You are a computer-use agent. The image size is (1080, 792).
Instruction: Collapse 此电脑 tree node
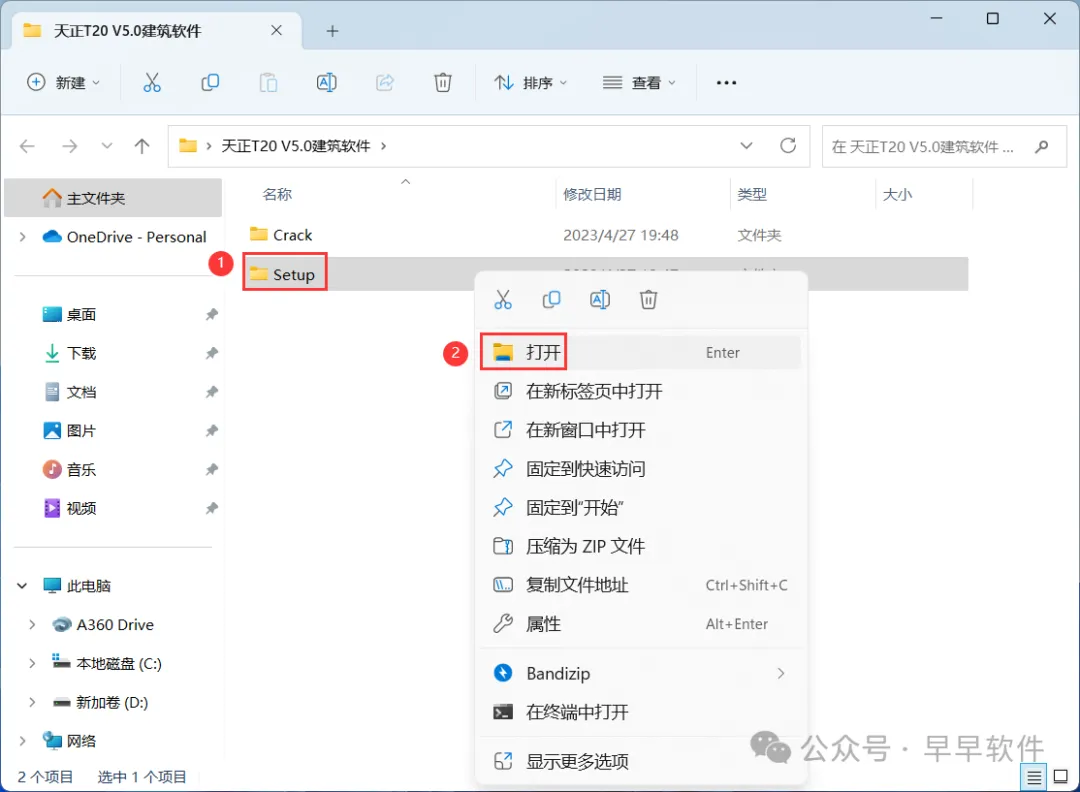coord(22,586)
